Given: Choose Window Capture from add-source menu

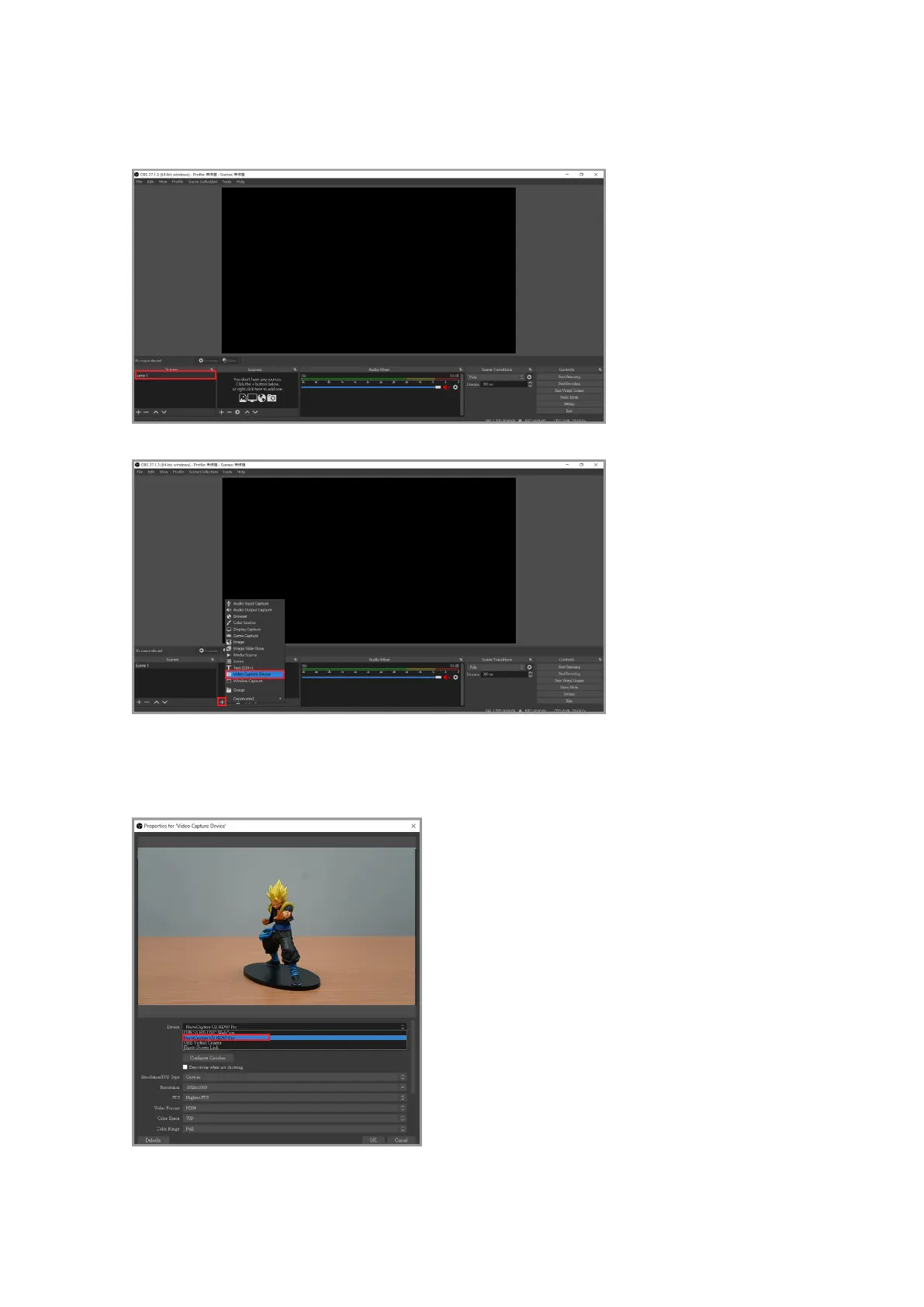Looking at the screenshot, I should [x=254, y=681].
